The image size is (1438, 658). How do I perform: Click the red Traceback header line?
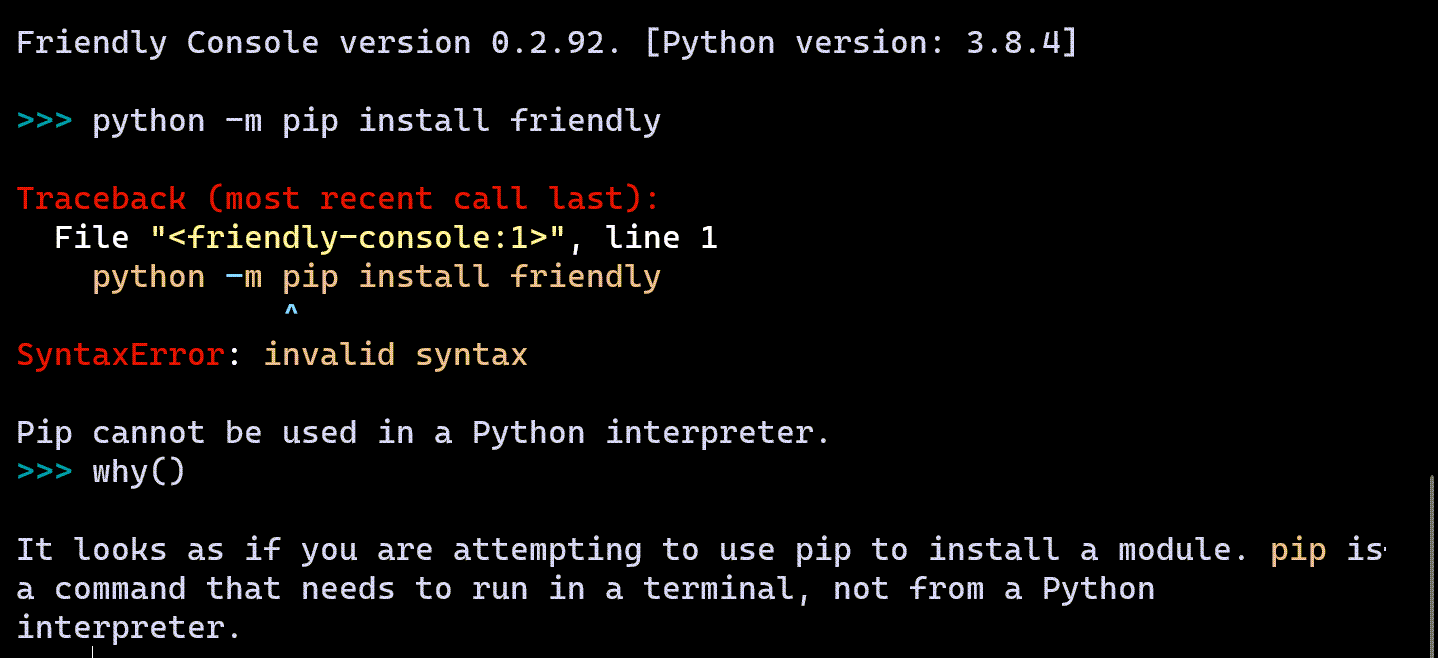tap(338, 199)
